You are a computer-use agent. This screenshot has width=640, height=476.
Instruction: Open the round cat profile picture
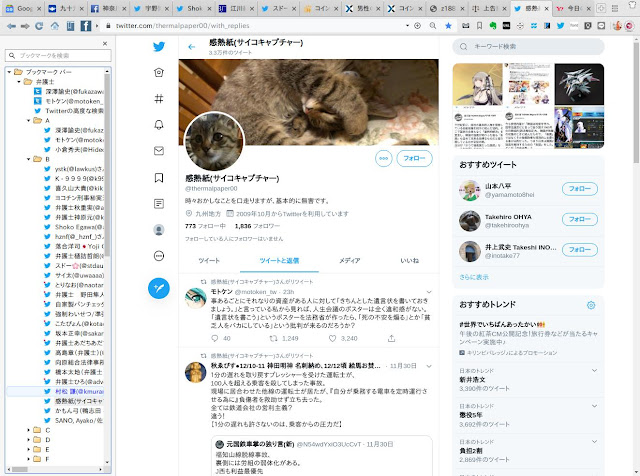(214, 141)
